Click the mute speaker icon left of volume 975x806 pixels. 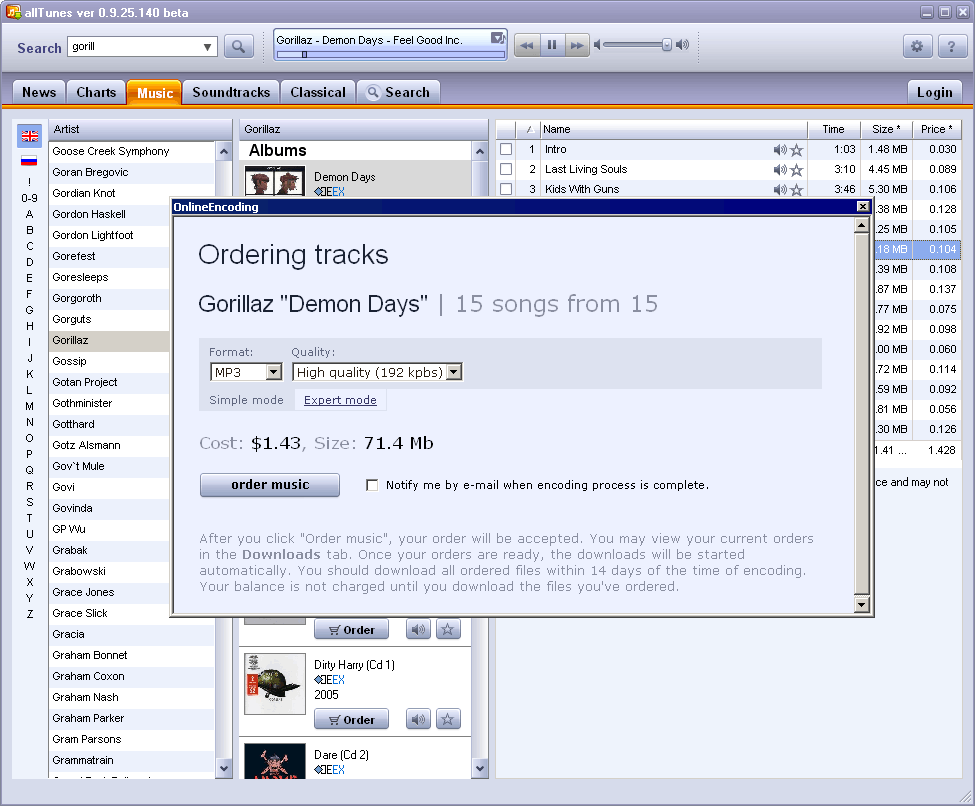pyautogui.click(x=598, y=45)
